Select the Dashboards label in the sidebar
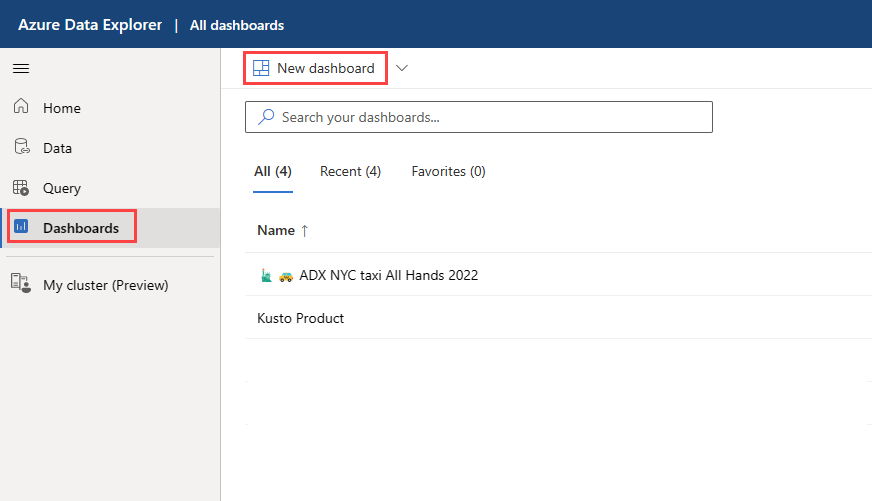 [81, 228]
